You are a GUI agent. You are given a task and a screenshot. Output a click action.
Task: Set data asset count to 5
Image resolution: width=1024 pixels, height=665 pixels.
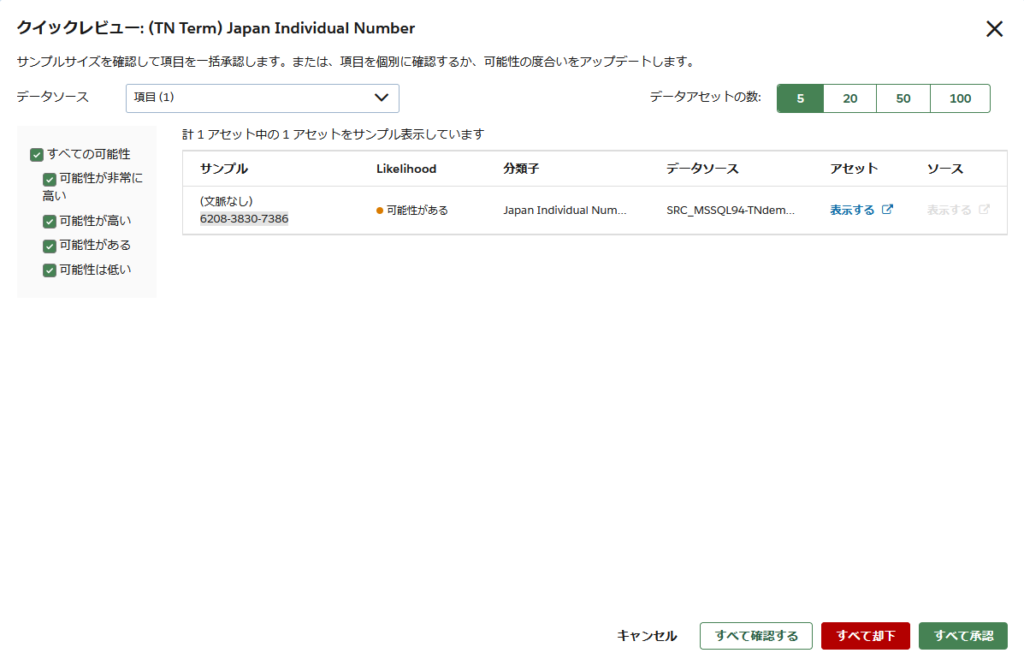800,99
